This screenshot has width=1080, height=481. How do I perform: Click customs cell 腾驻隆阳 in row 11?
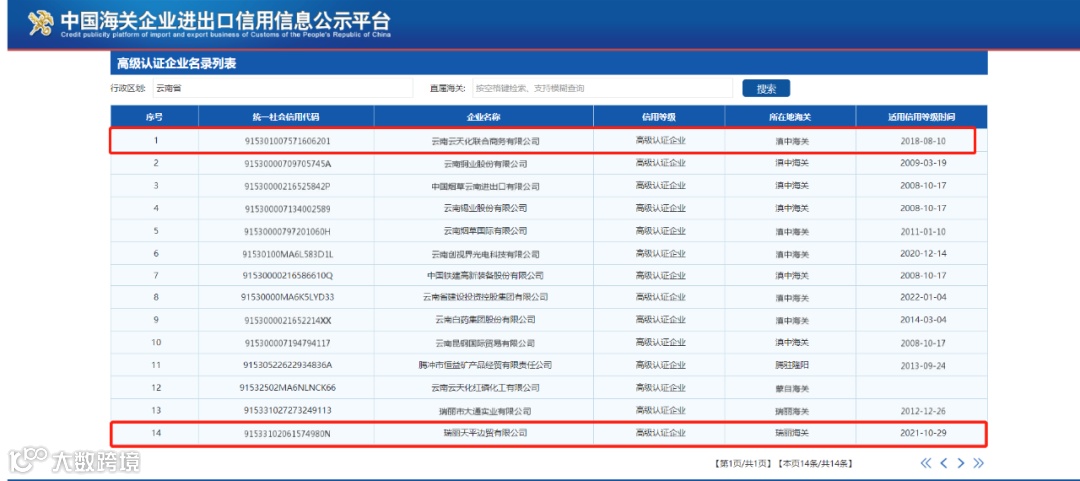click(x=791, y=365)
